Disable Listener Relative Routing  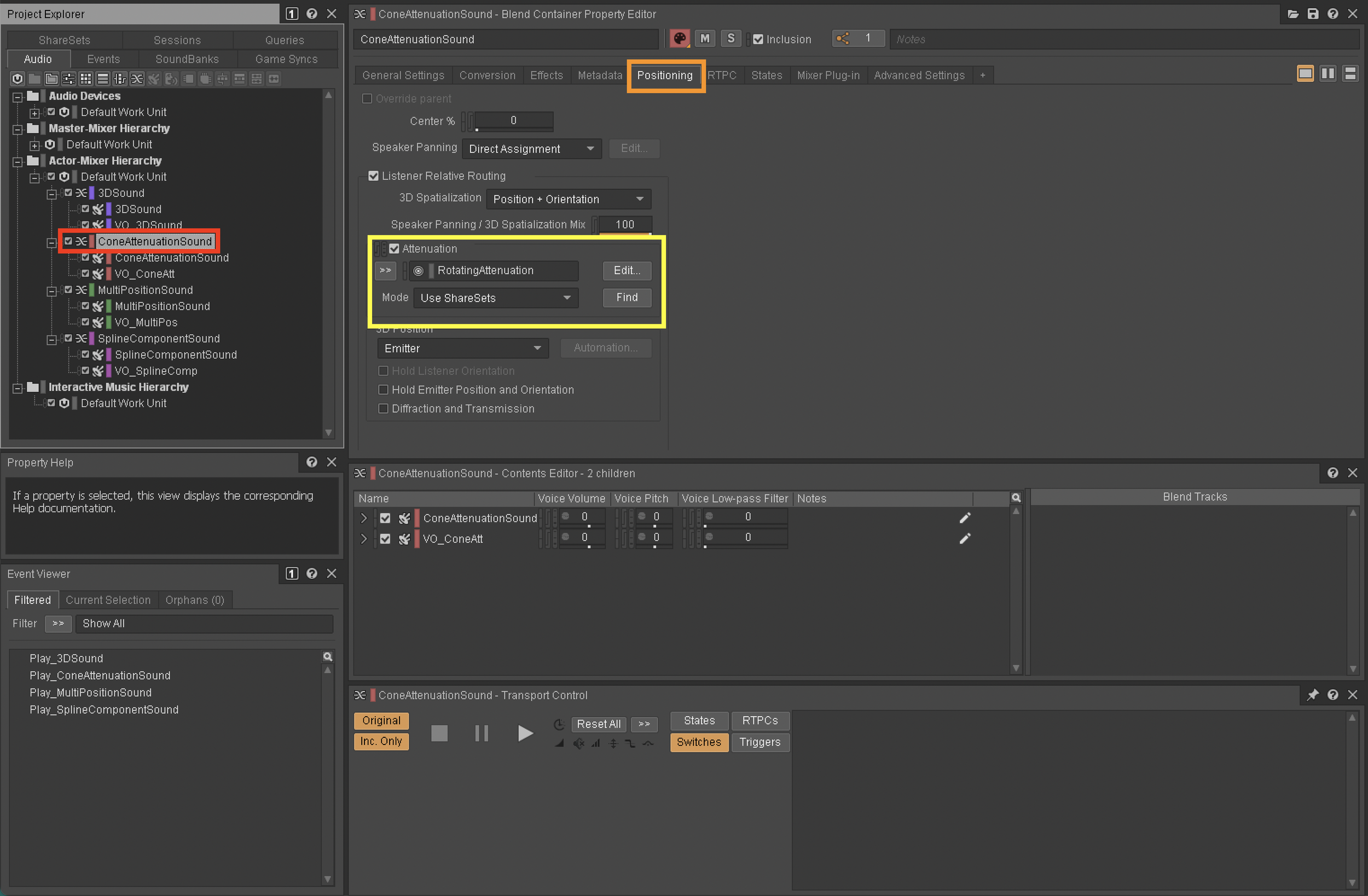click(374, 176)
